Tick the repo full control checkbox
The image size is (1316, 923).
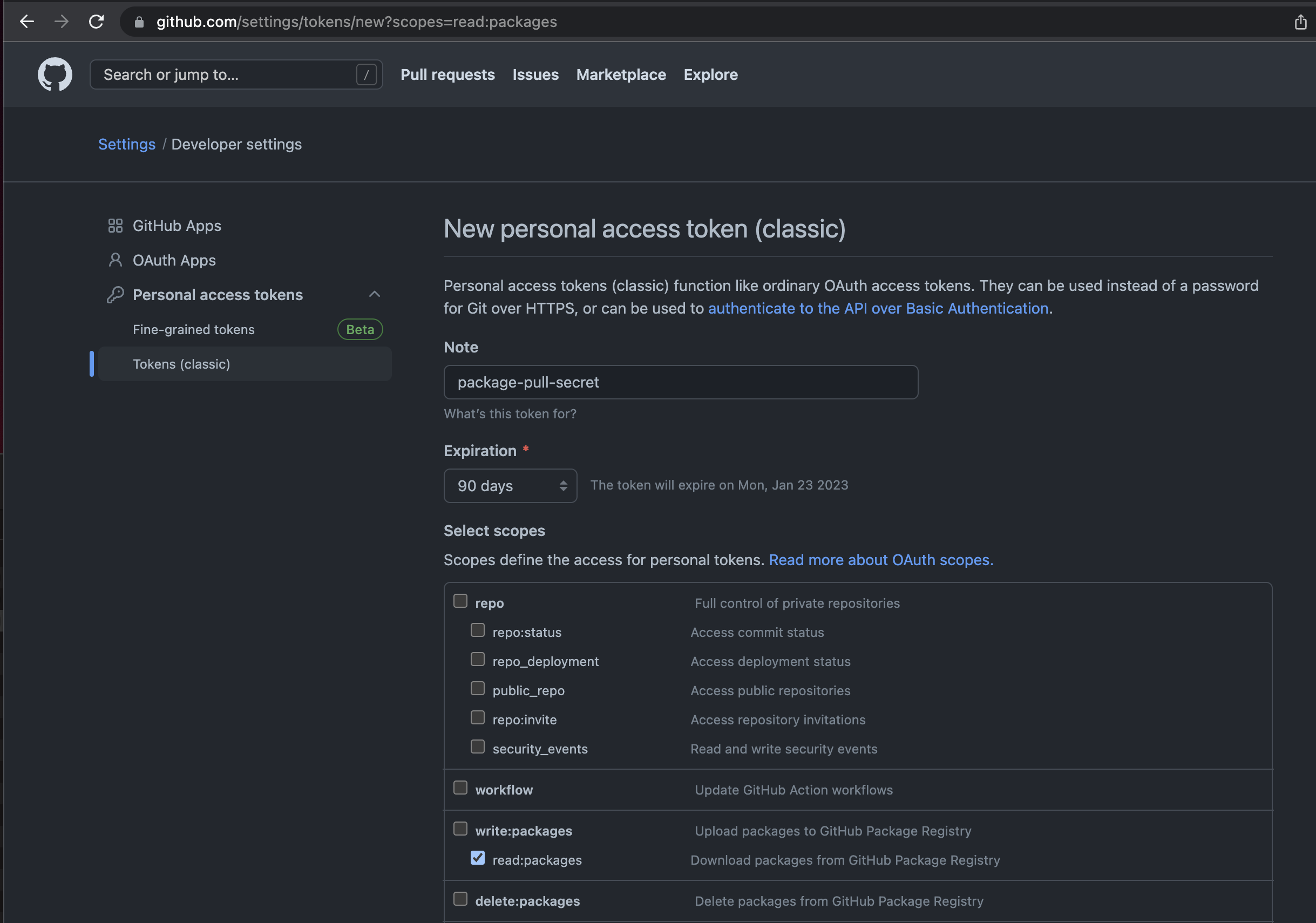click(460, 601)
